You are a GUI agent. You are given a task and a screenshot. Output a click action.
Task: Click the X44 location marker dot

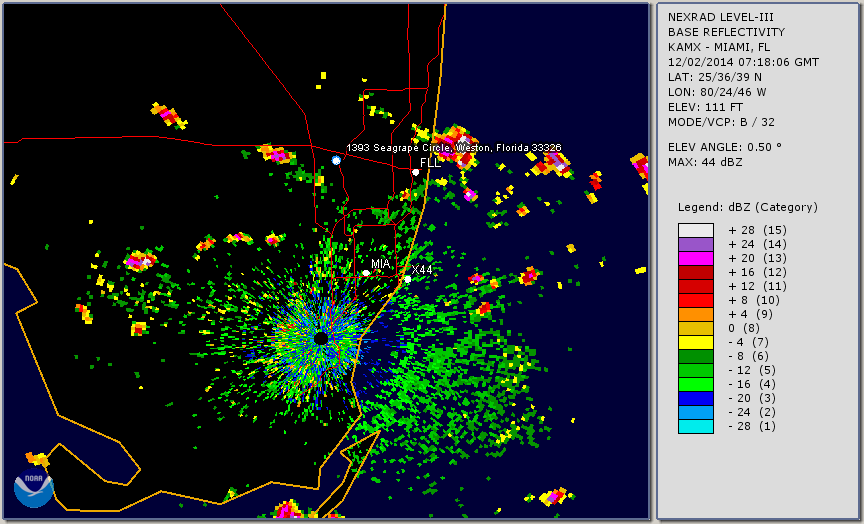[x=408, y=279]
